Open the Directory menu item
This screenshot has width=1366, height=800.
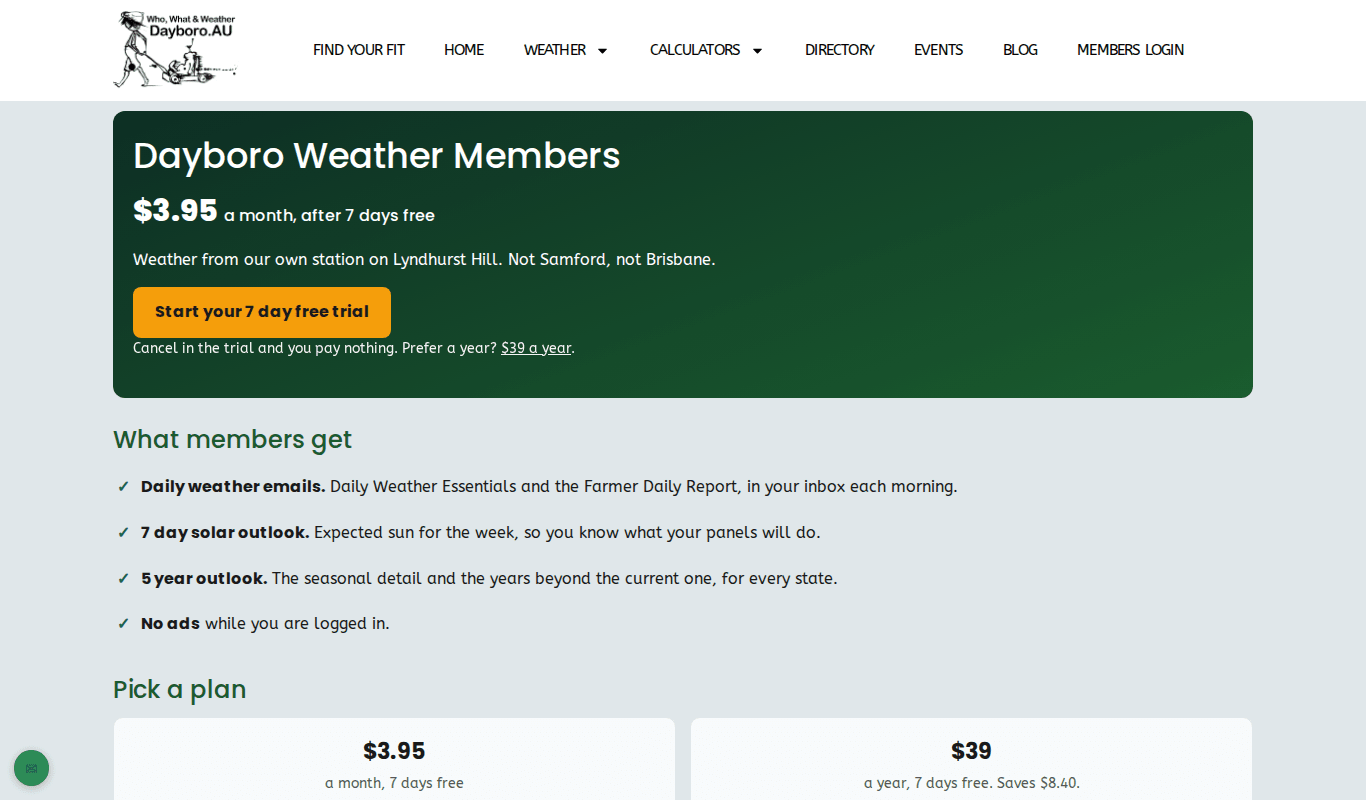click(840, 50)
